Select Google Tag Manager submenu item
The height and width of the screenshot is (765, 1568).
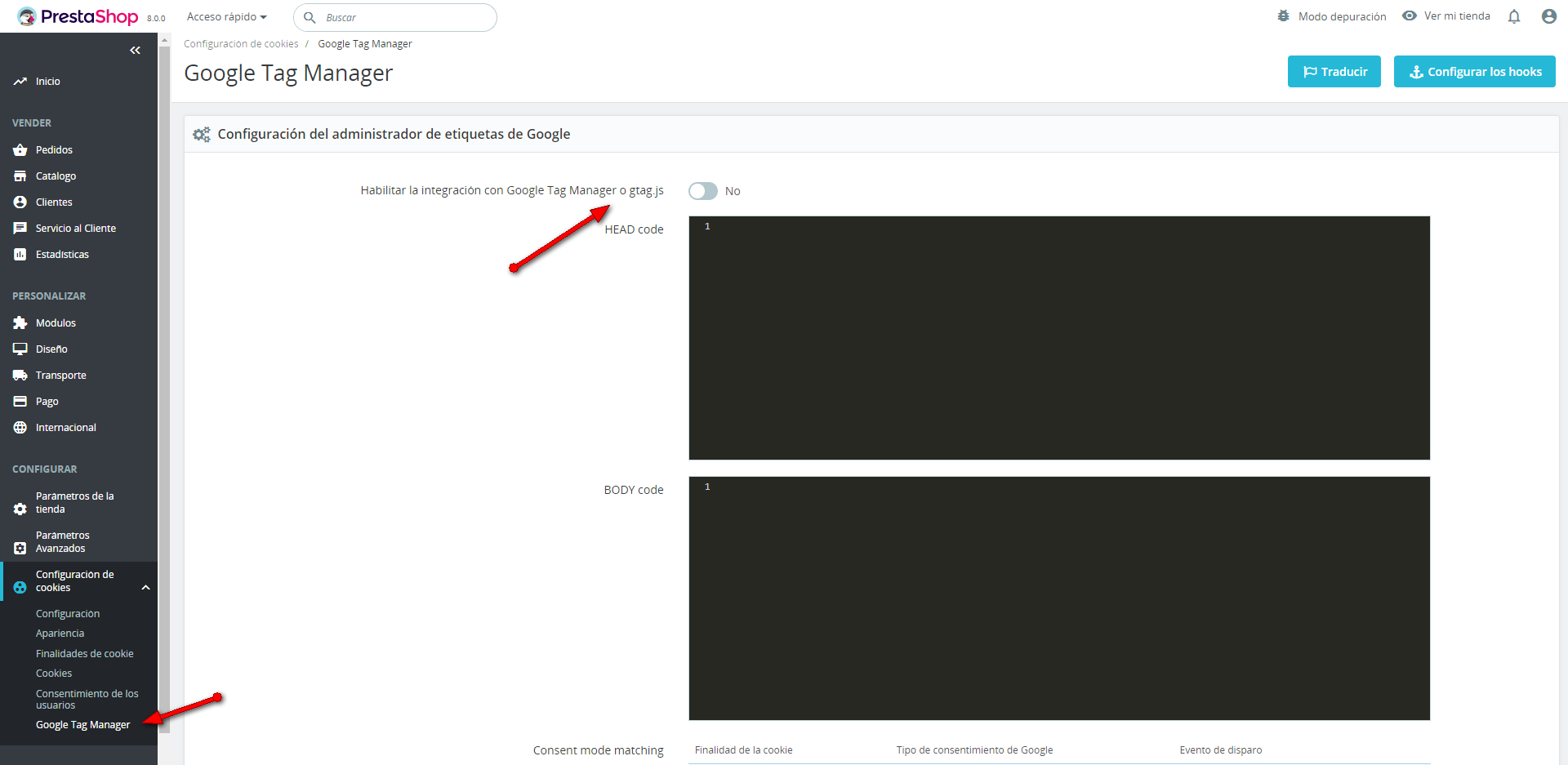(83, 725)
